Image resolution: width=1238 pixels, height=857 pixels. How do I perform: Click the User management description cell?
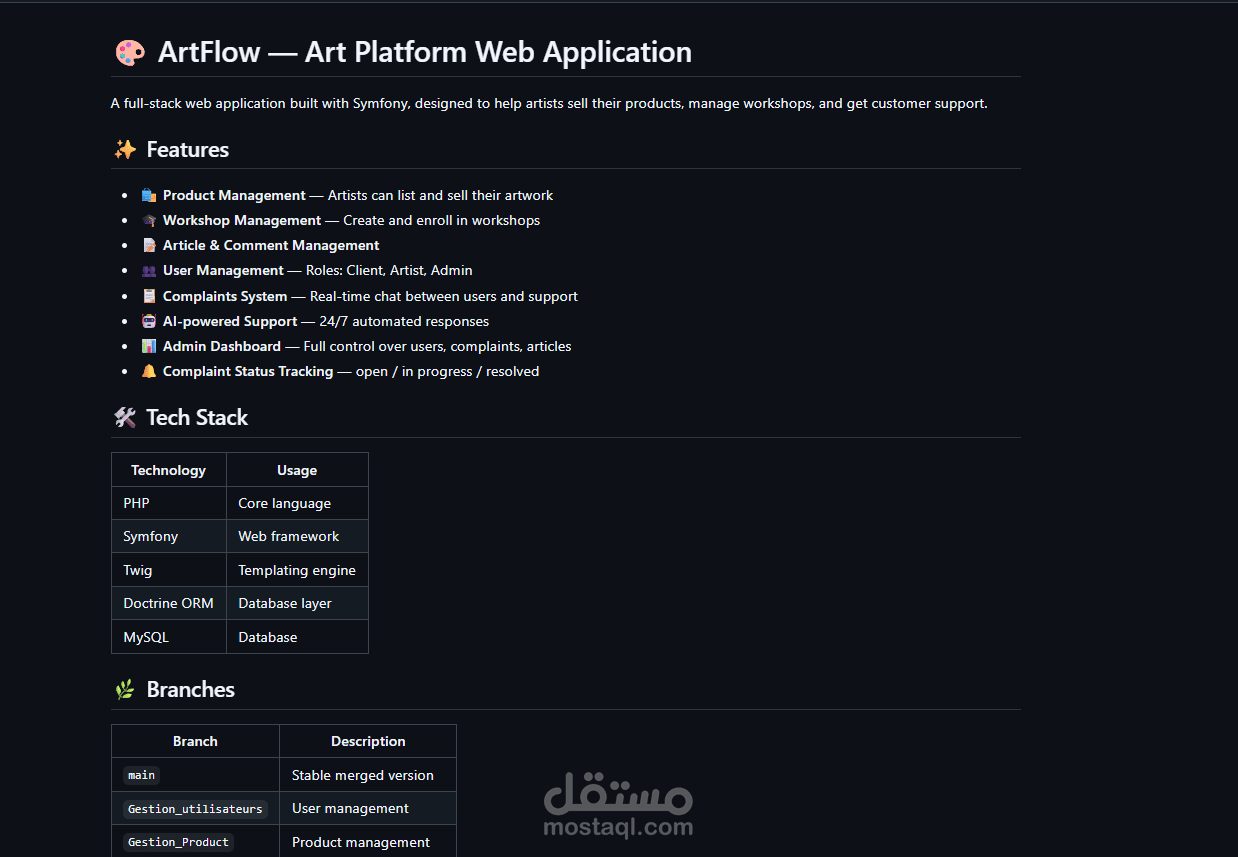[x=368, y=808]
